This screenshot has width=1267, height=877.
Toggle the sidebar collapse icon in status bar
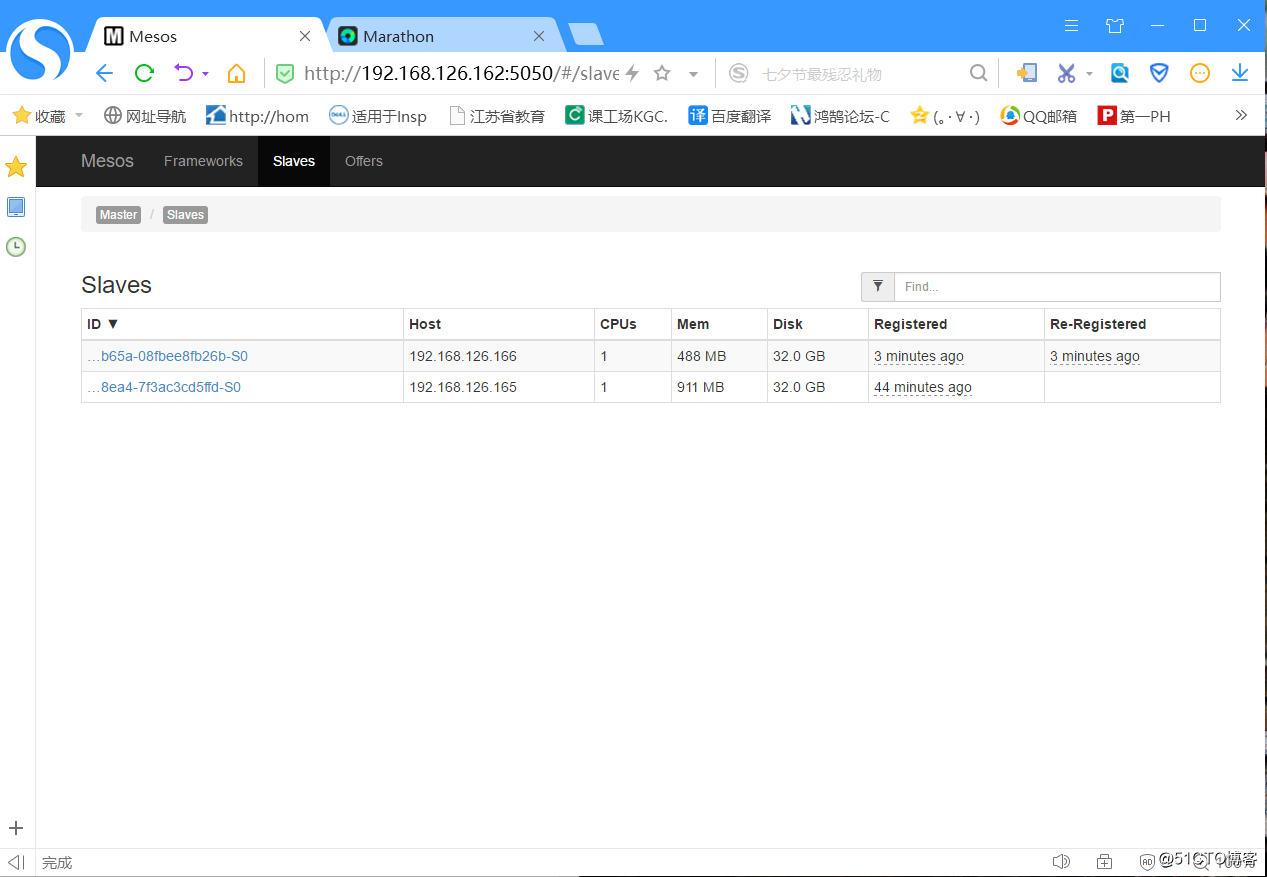click(x=16, y=862)
